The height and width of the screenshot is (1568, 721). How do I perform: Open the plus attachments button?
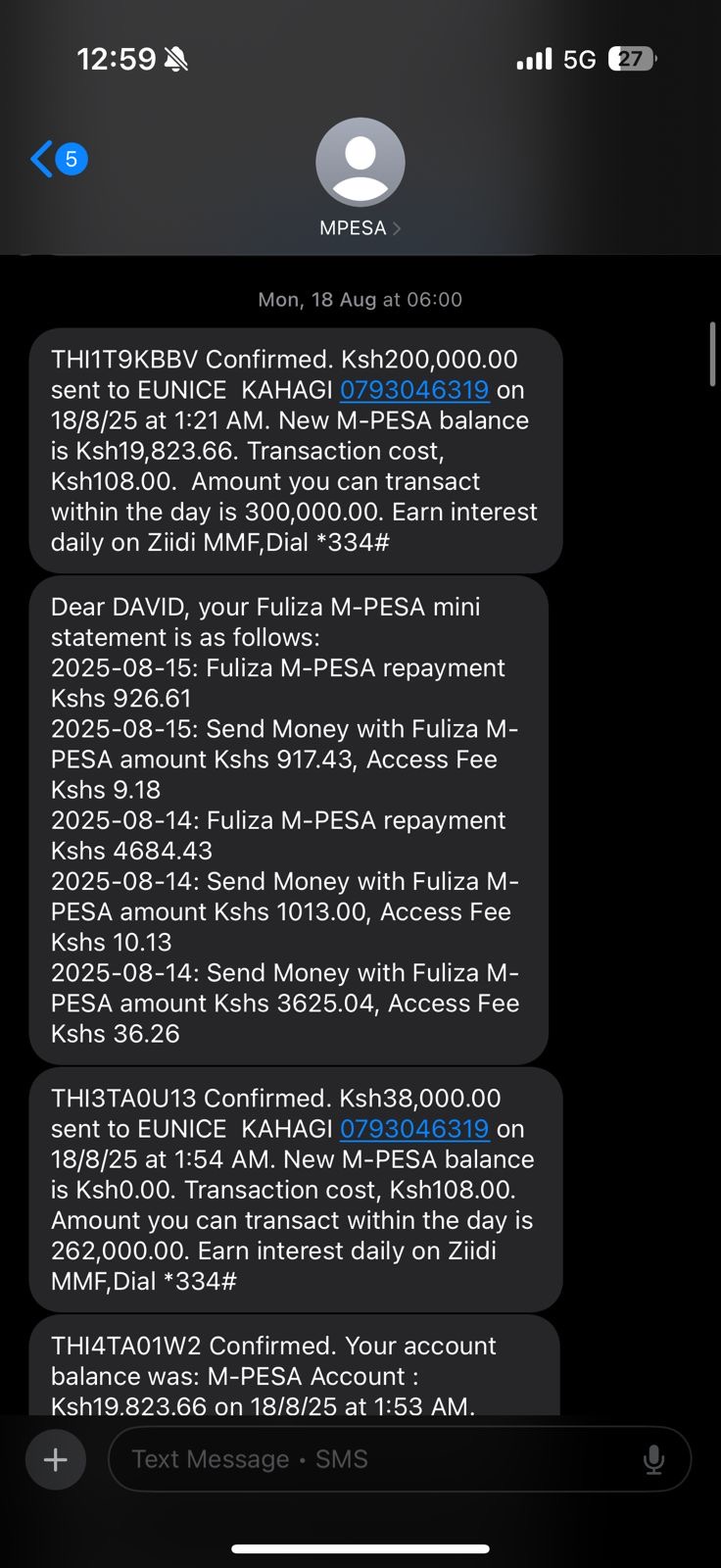pyautogui.click(x=56, y=1460)
